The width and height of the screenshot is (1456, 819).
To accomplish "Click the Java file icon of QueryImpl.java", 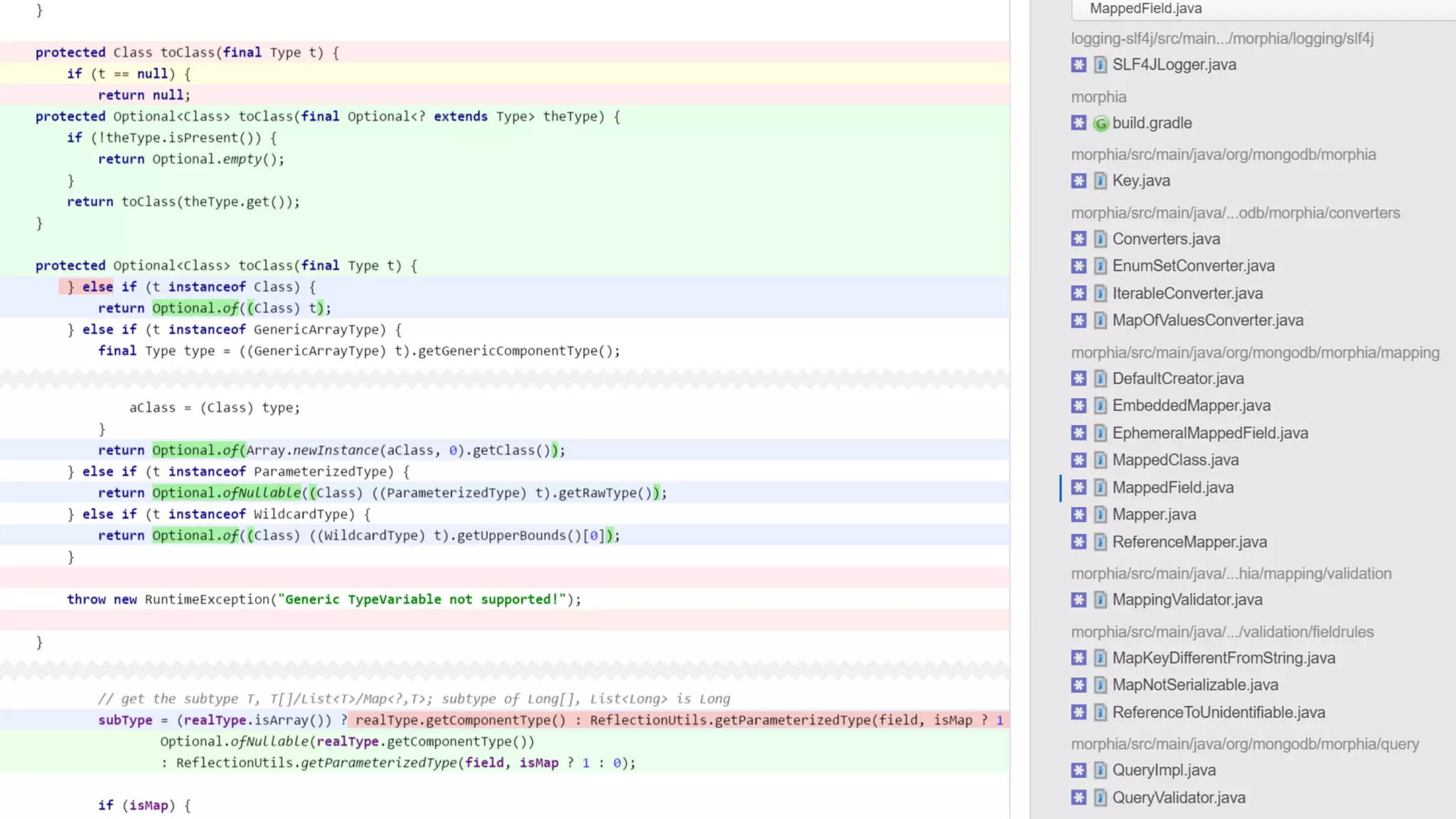I will [1100, 770].
